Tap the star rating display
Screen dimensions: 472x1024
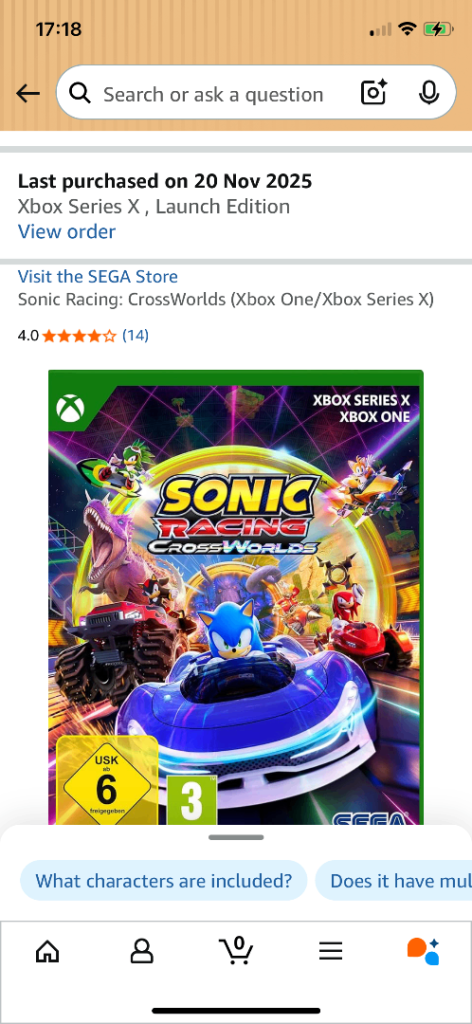pos(79,336)
